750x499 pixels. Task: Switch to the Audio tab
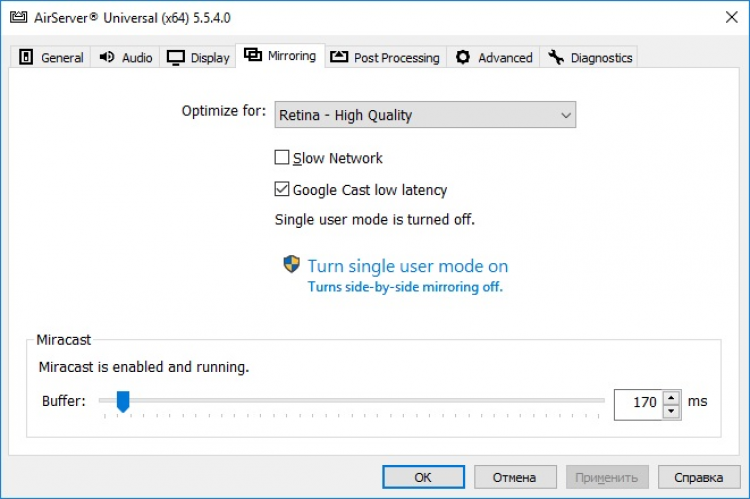point(125,57)
